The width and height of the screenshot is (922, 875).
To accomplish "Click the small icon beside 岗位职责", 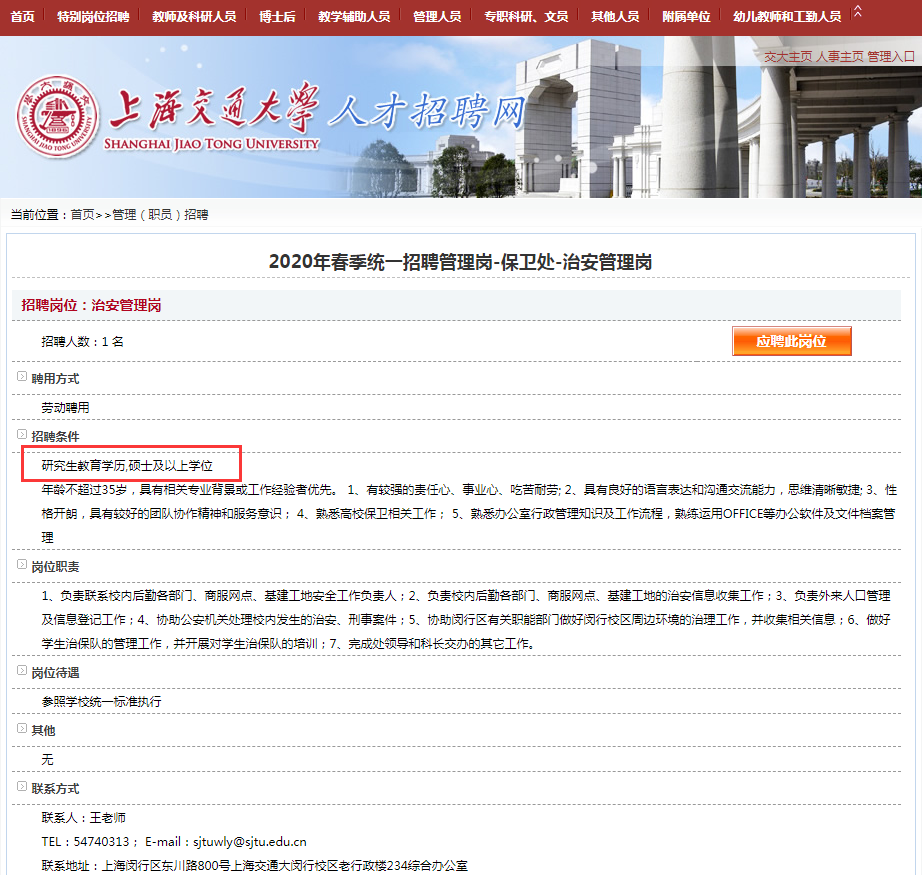I will pos(22,565).
